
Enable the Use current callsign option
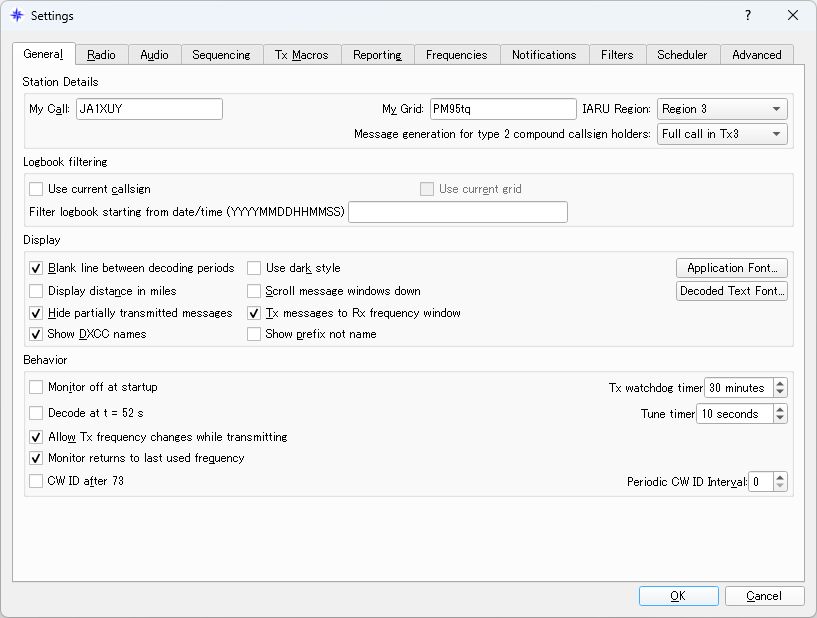click(x=36, y=189)
